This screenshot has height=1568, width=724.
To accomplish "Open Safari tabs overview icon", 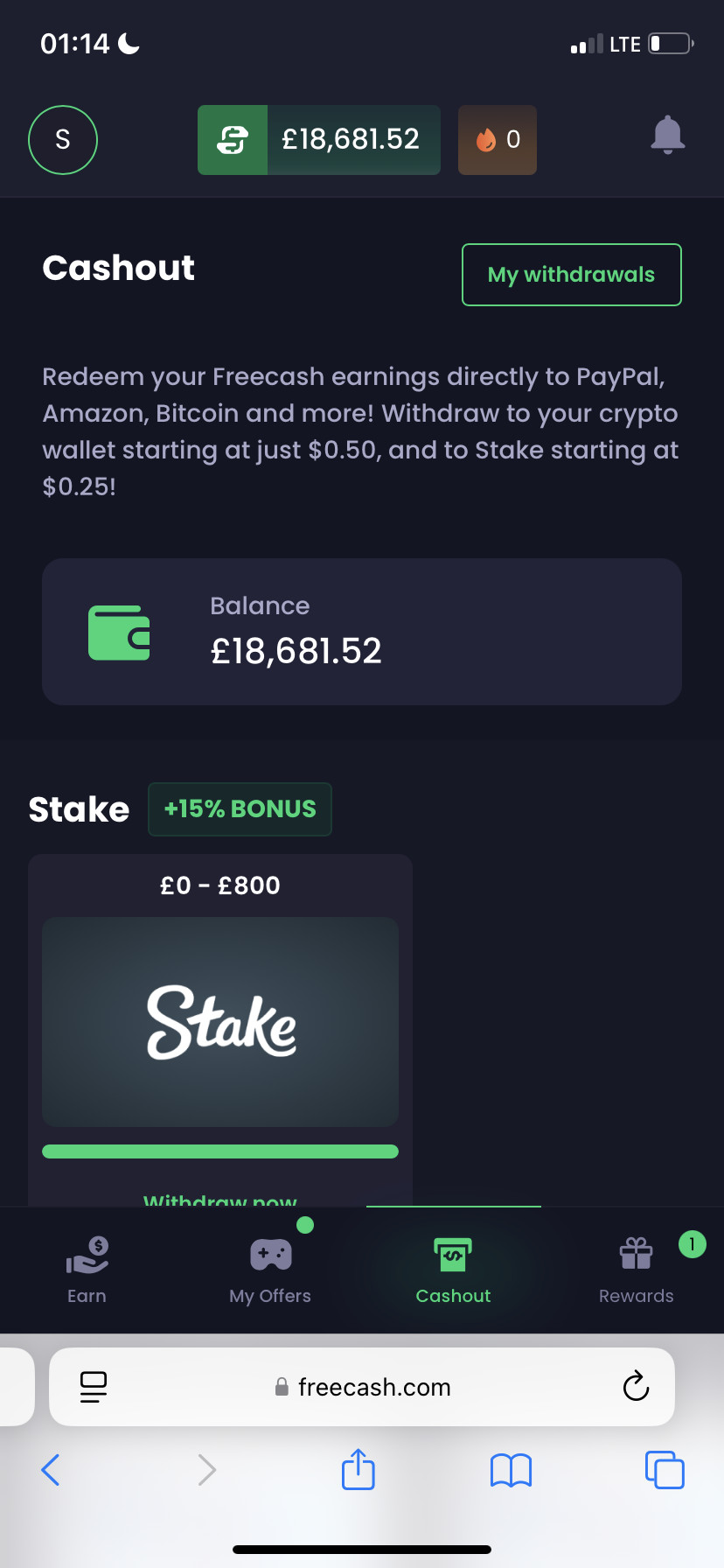I will (665, 1470).
